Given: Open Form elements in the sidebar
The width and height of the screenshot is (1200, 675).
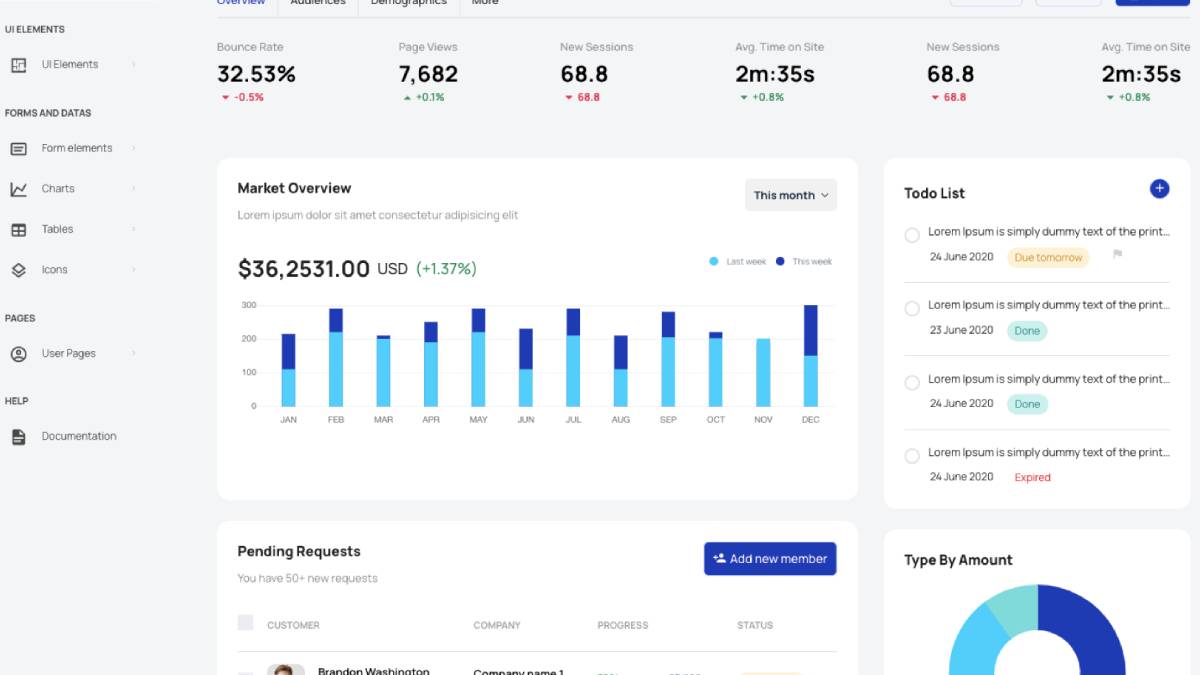Looking at the screenshot, I should 77,148.
